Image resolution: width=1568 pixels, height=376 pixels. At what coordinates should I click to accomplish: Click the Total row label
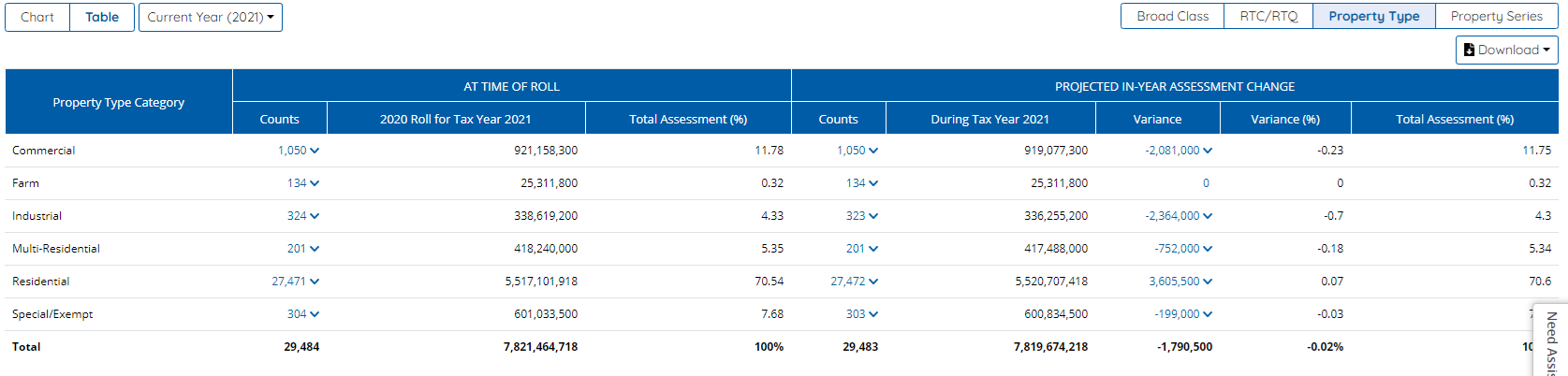point(26,347)
